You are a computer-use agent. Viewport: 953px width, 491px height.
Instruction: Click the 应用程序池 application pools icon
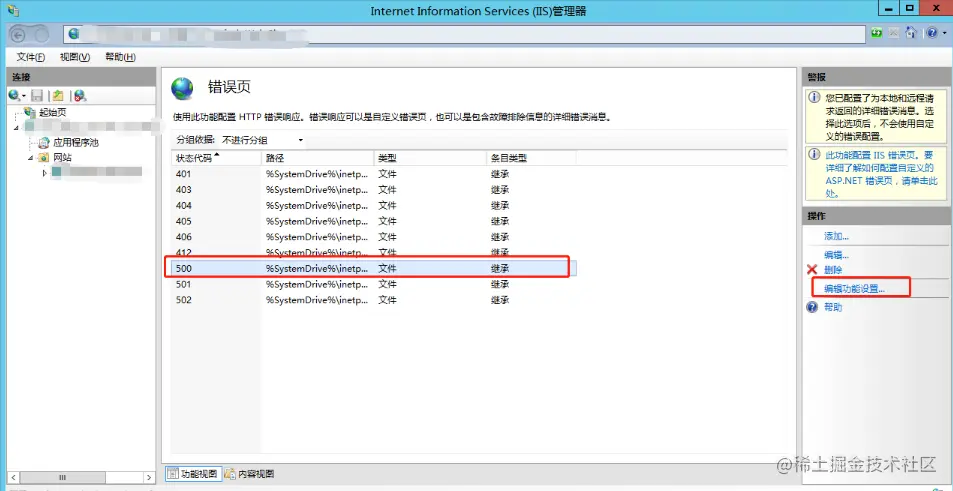pyautogui.click(x=44, y=143)
